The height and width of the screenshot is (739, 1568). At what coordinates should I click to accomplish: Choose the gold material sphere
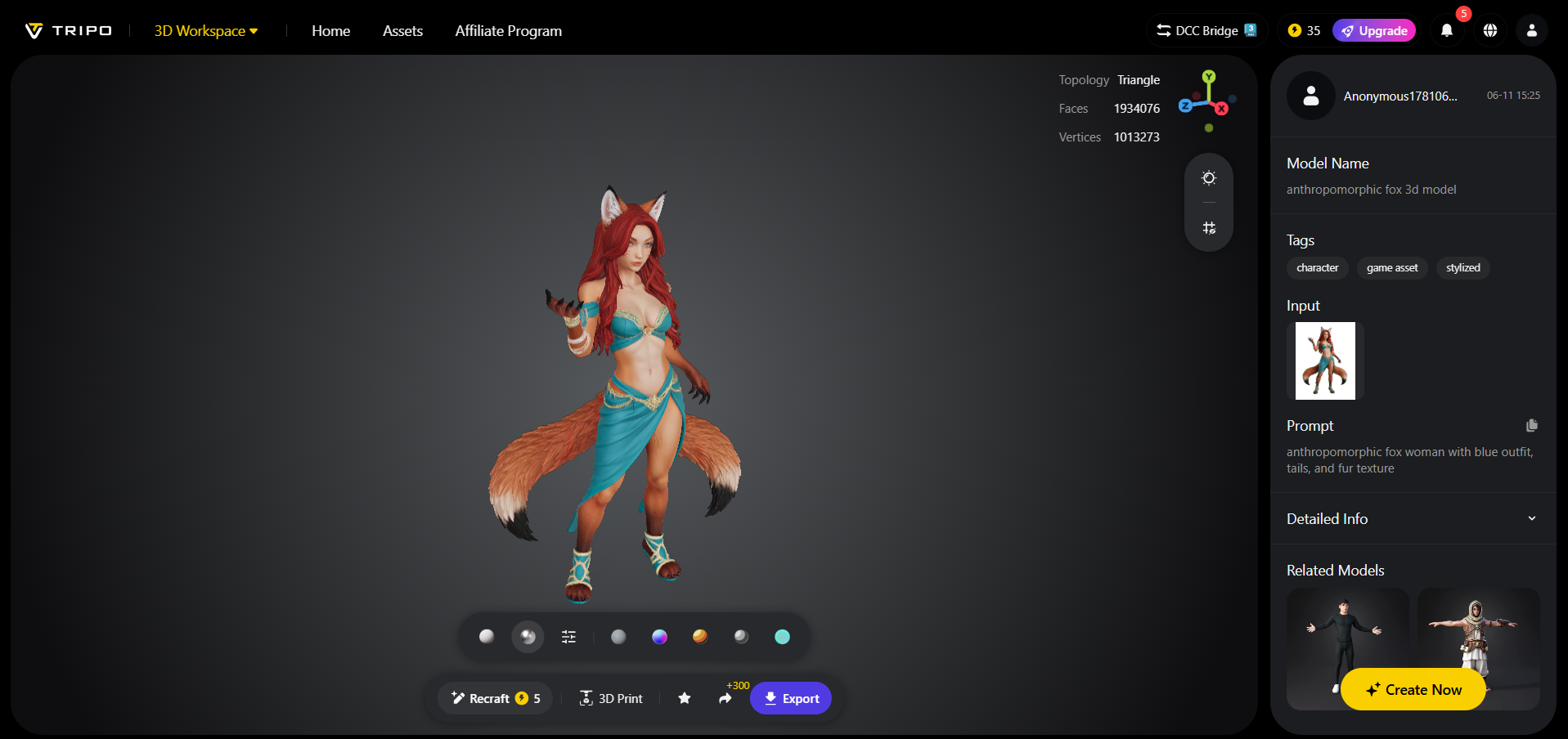pos(700,636)
